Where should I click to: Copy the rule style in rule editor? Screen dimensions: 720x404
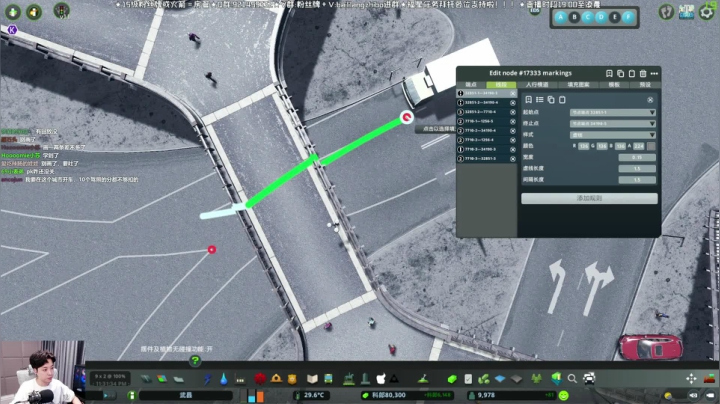pos(551,100)
